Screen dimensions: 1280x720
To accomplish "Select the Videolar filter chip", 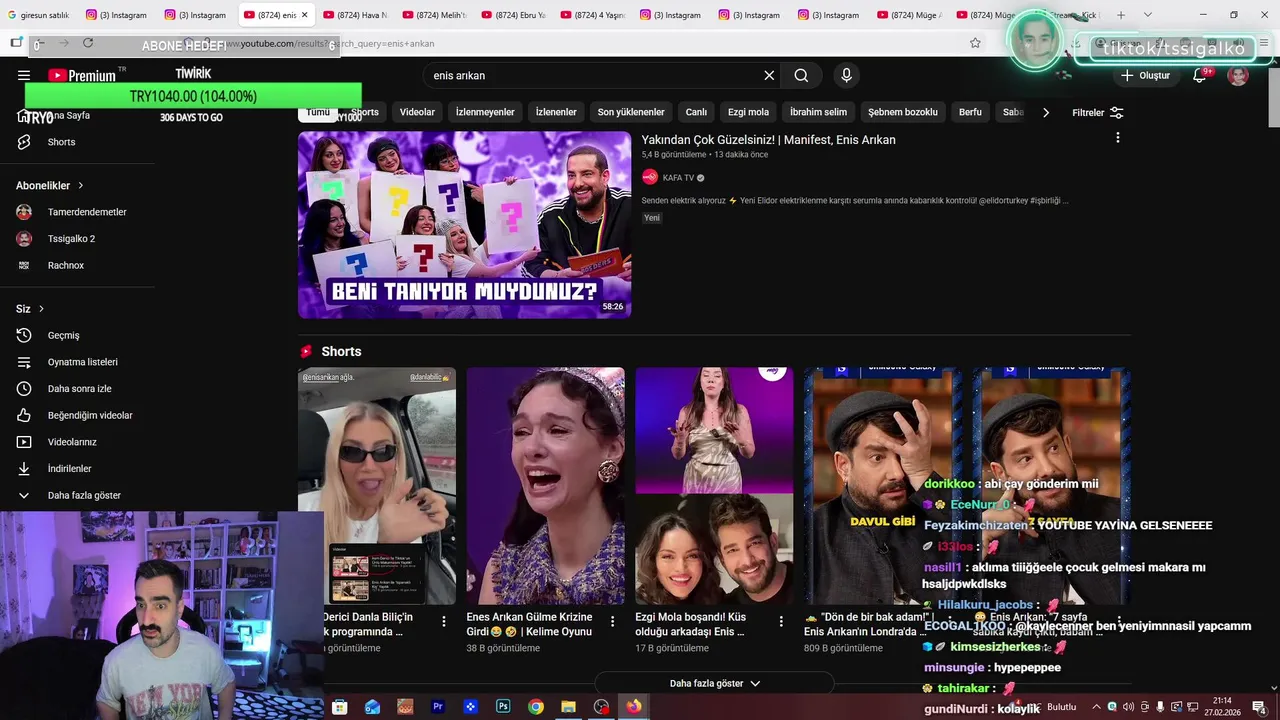I will tap(417, 112).
